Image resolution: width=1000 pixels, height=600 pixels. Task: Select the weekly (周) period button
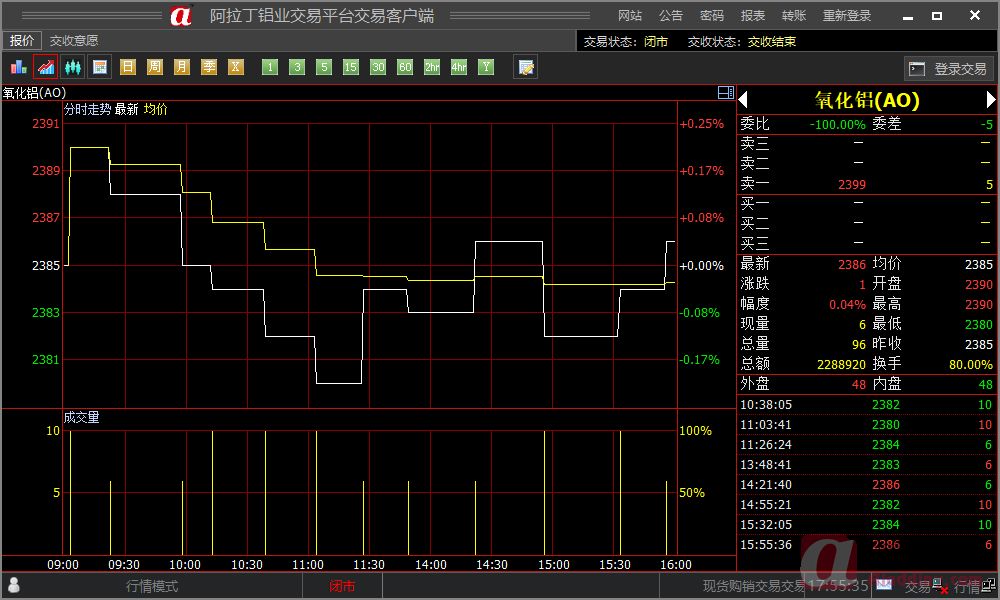click(155, 67)
